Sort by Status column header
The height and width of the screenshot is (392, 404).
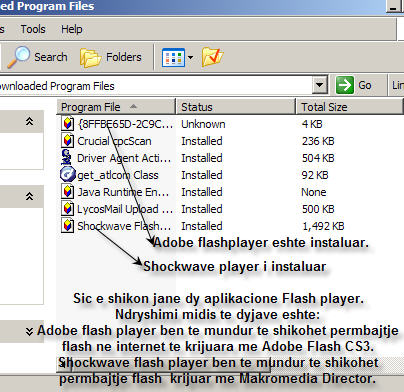pos(235,107)
